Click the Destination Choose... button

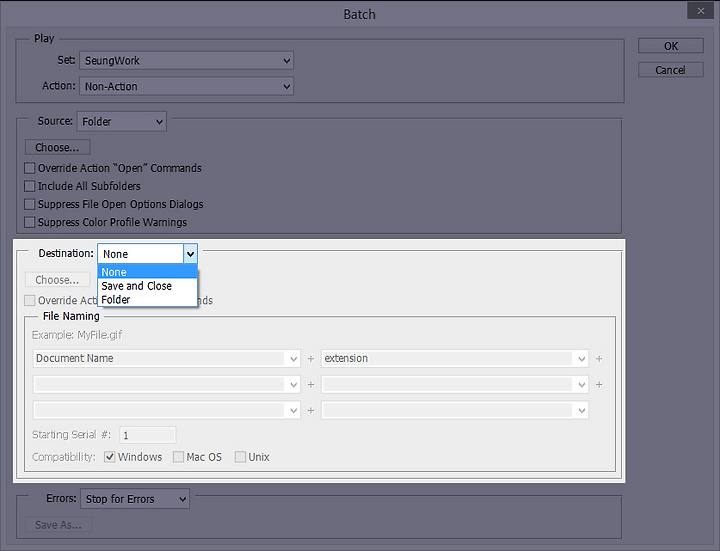click(x=57, y=280)
